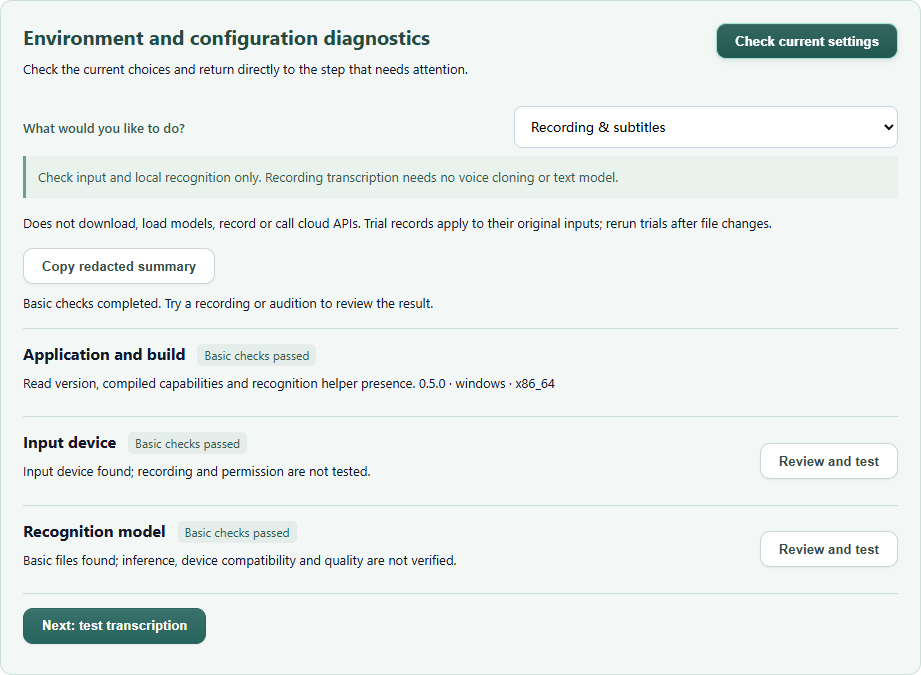Click the Basic checks passed badge for Input device

tap(187, 444)
